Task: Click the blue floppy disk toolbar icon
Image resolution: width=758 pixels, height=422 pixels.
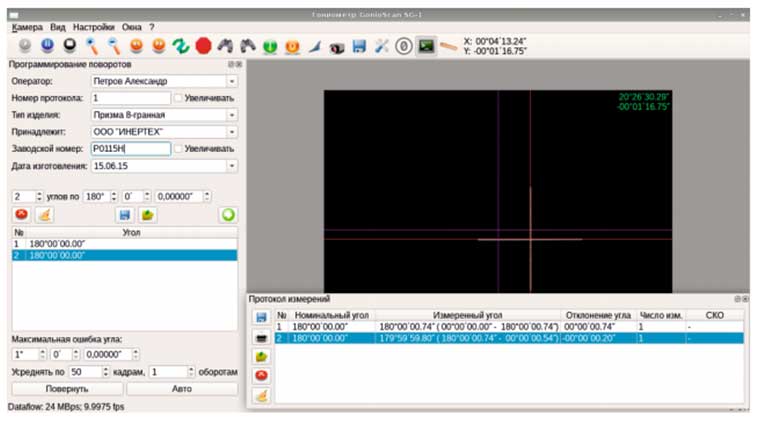Action: pyautogui.click(x=359, y=46)
